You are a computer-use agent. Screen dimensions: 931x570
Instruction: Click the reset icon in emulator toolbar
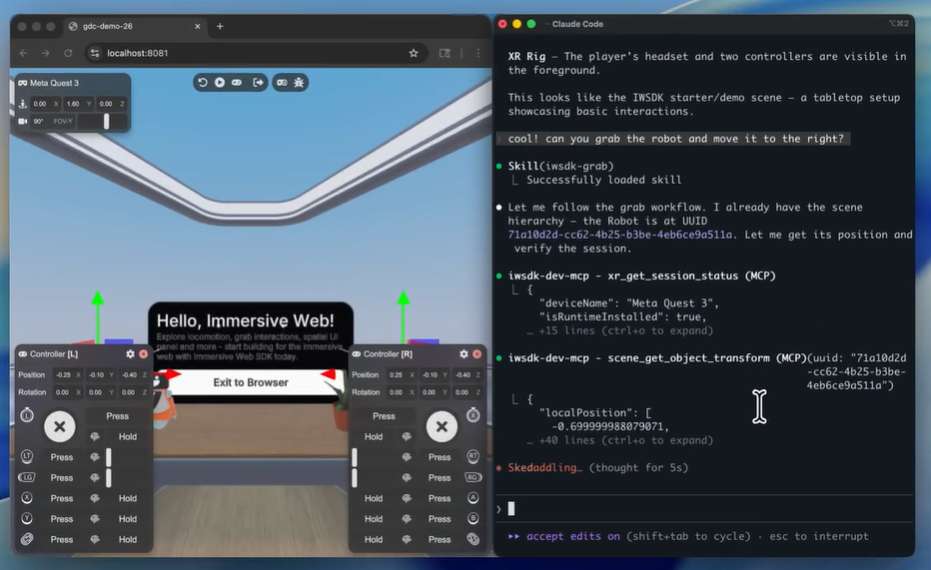click(203, 82)
